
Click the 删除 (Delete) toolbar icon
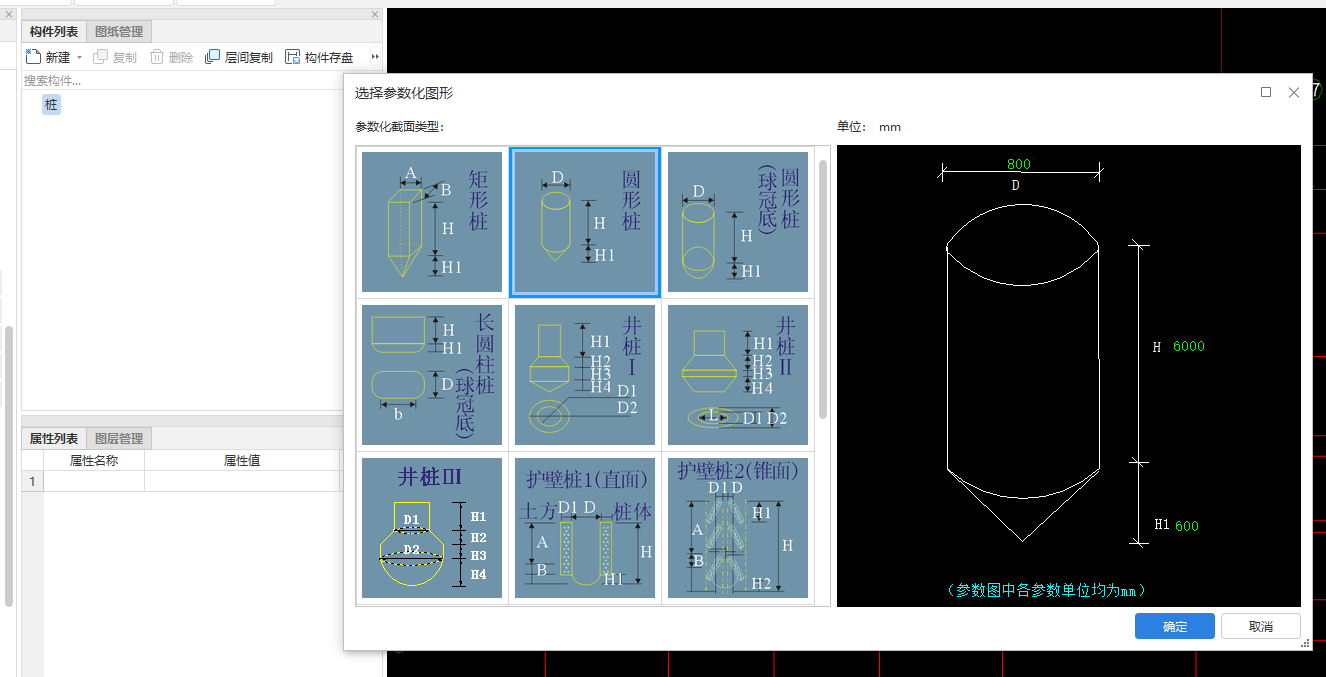(157, 57)
